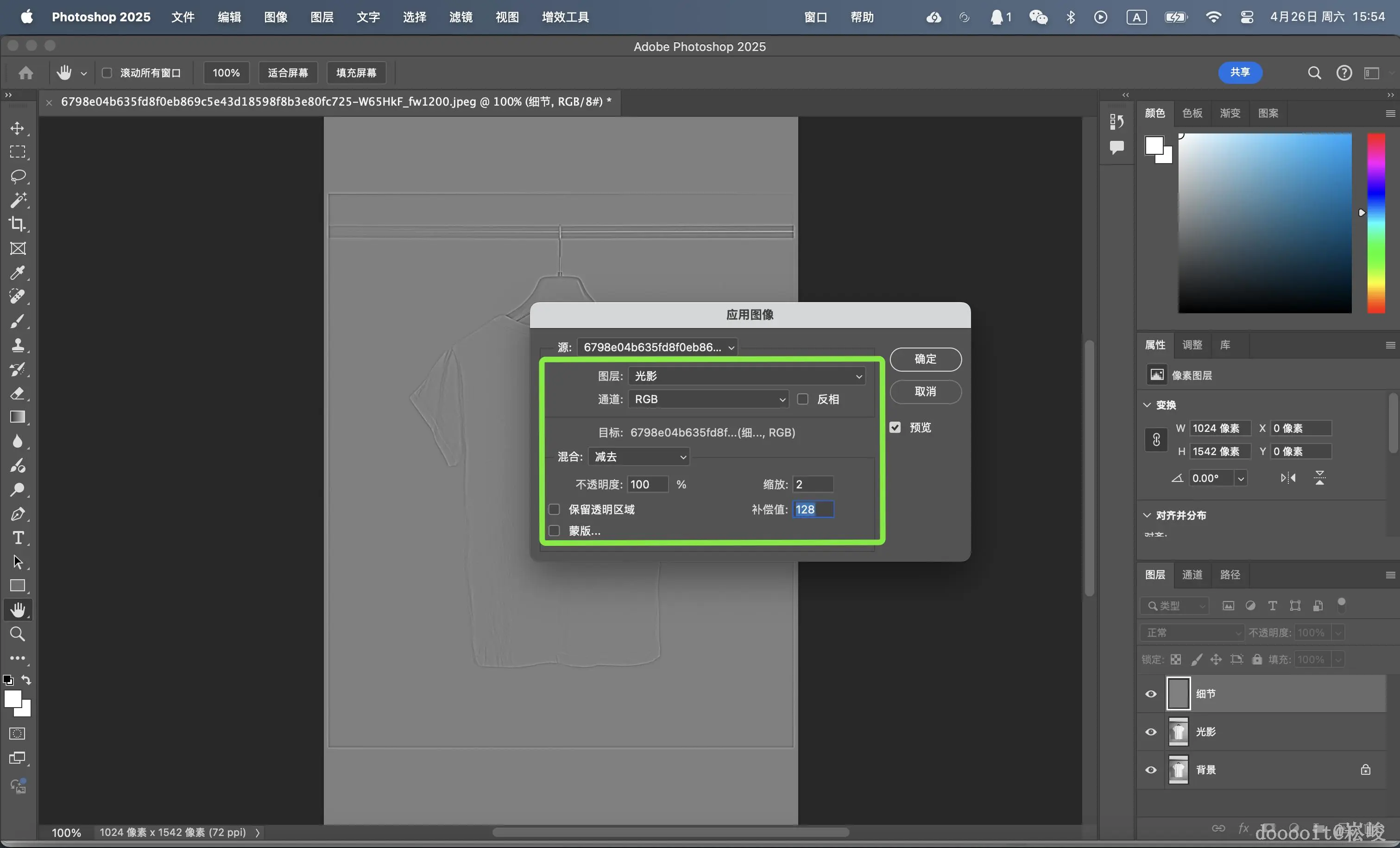The width and height of the screenshot is (1400, 848).
Task: Open the 图层 dropdown showing 光影
Action: click(x=747, y=376)
